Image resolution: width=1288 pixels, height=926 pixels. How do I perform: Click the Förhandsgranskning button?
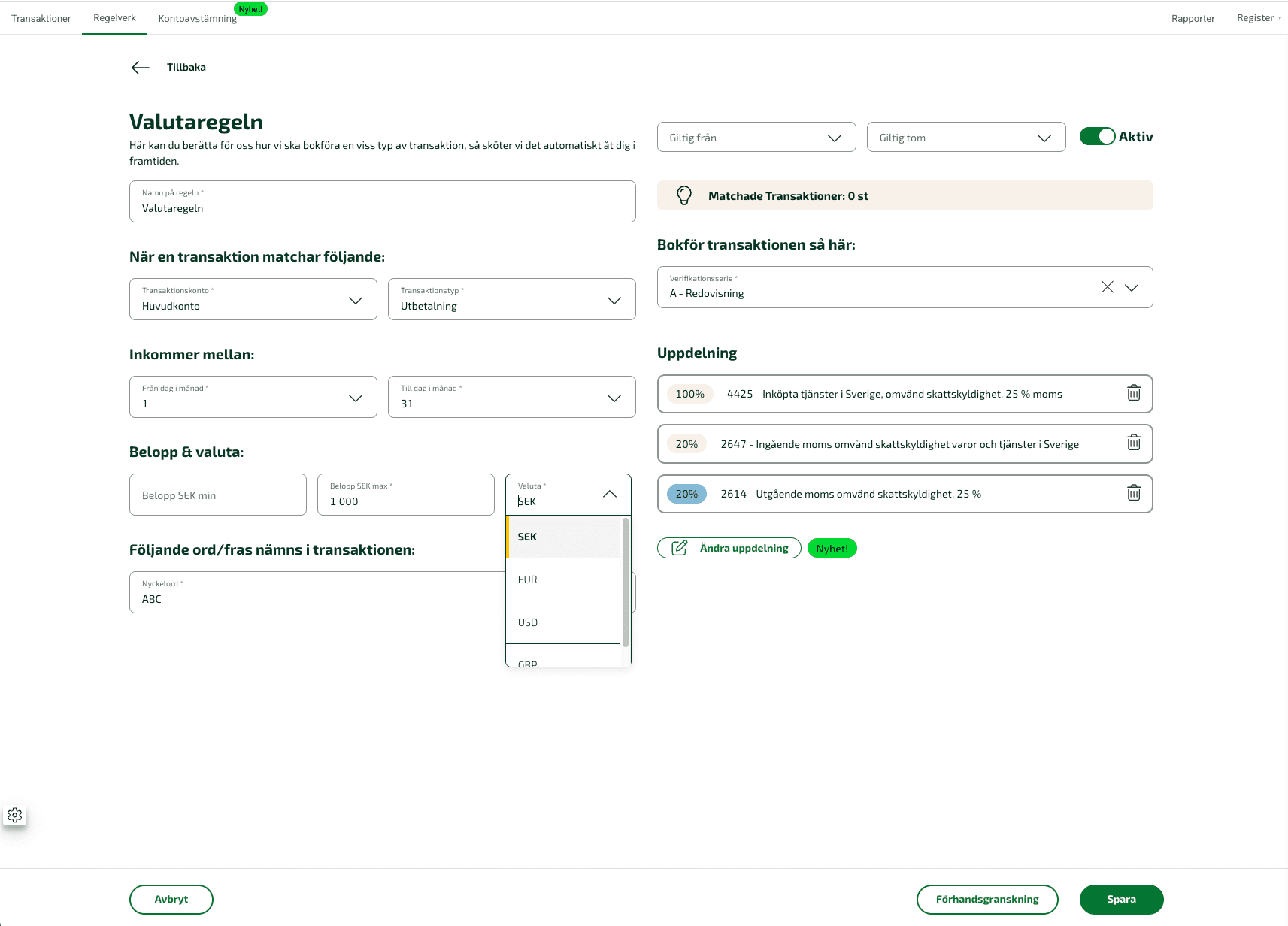tap(986, 899)
